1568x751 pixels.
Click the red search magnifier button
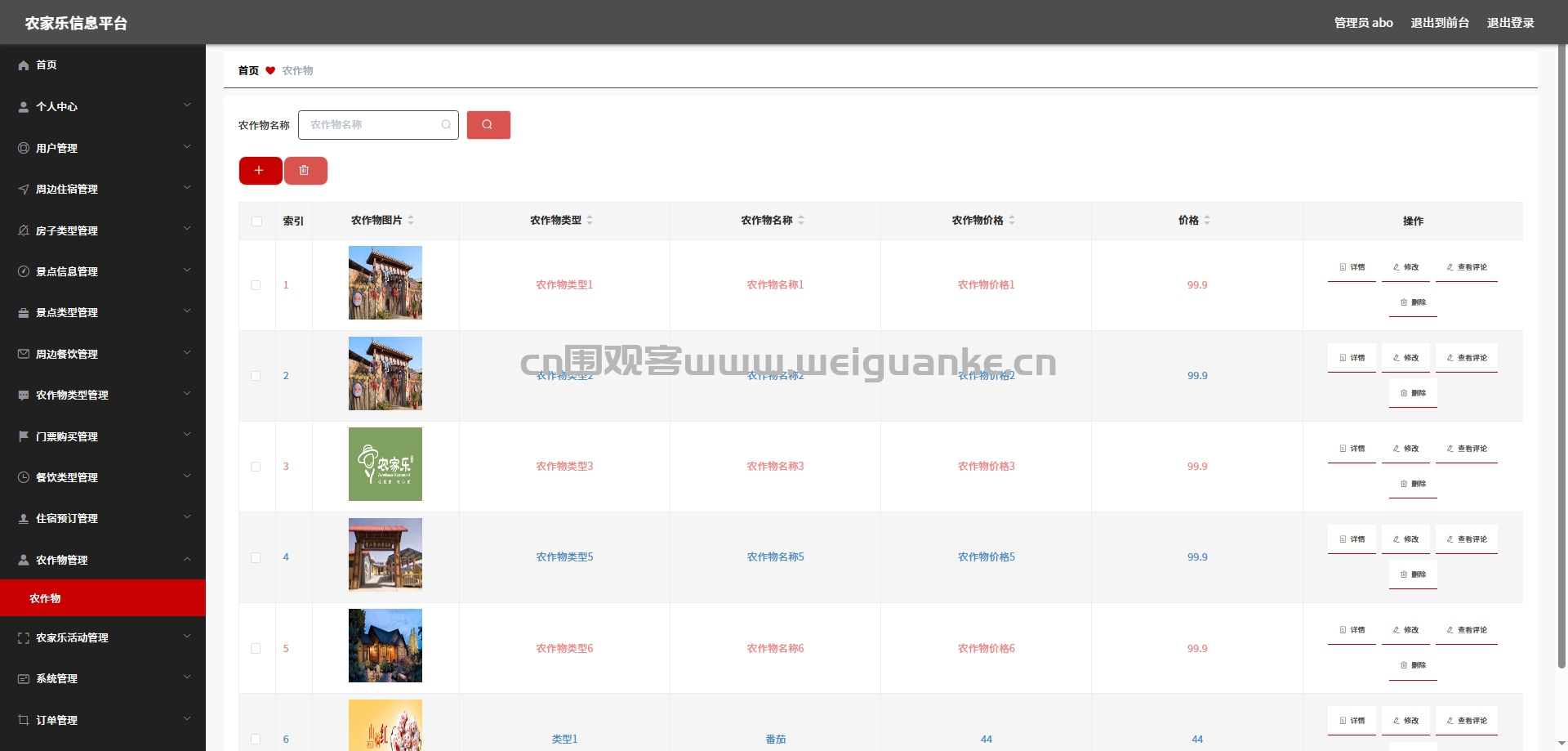488,125
